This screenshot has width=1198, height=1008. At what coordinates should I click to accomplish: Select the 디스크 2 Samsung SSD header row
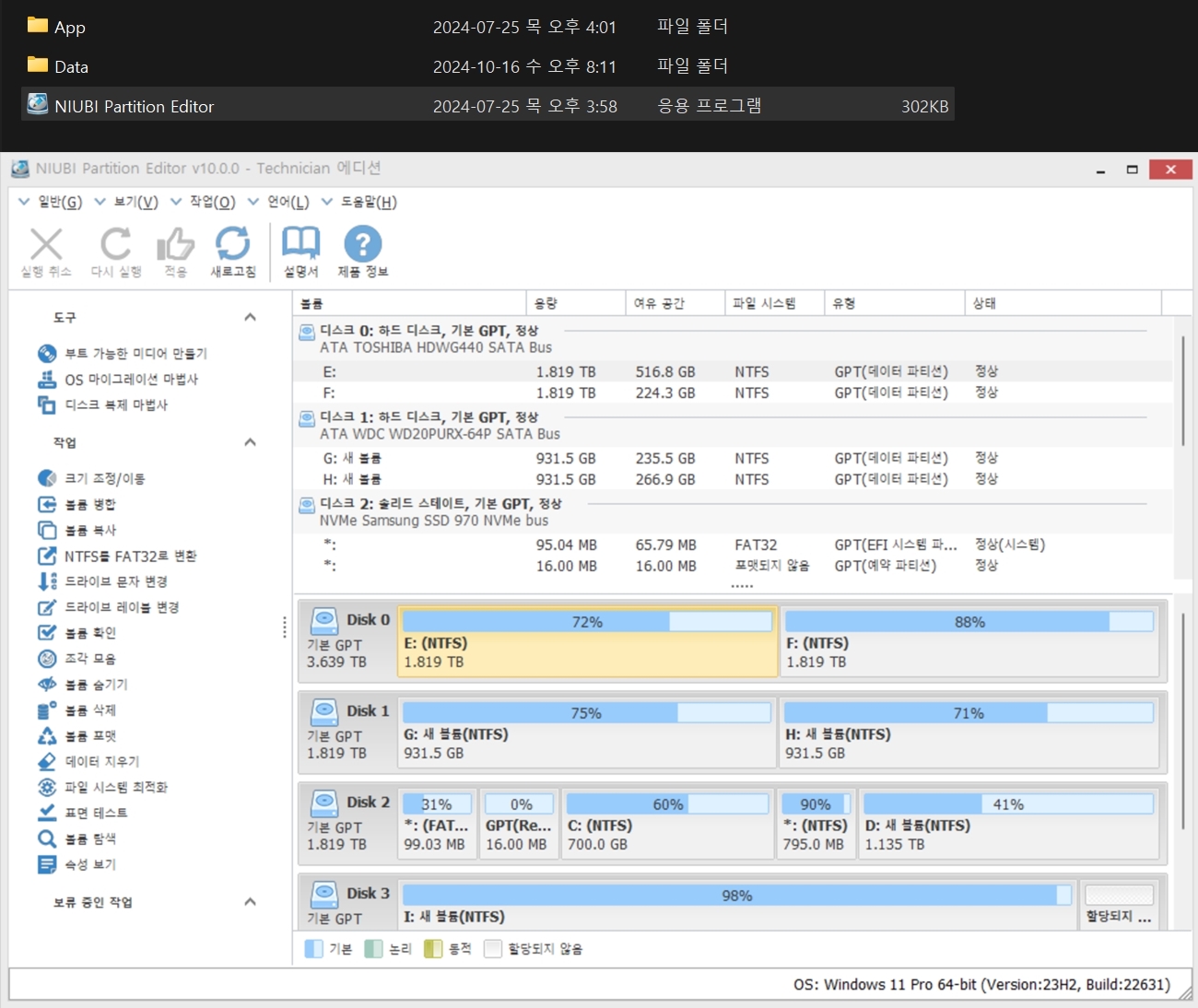(x=734, y=512)
